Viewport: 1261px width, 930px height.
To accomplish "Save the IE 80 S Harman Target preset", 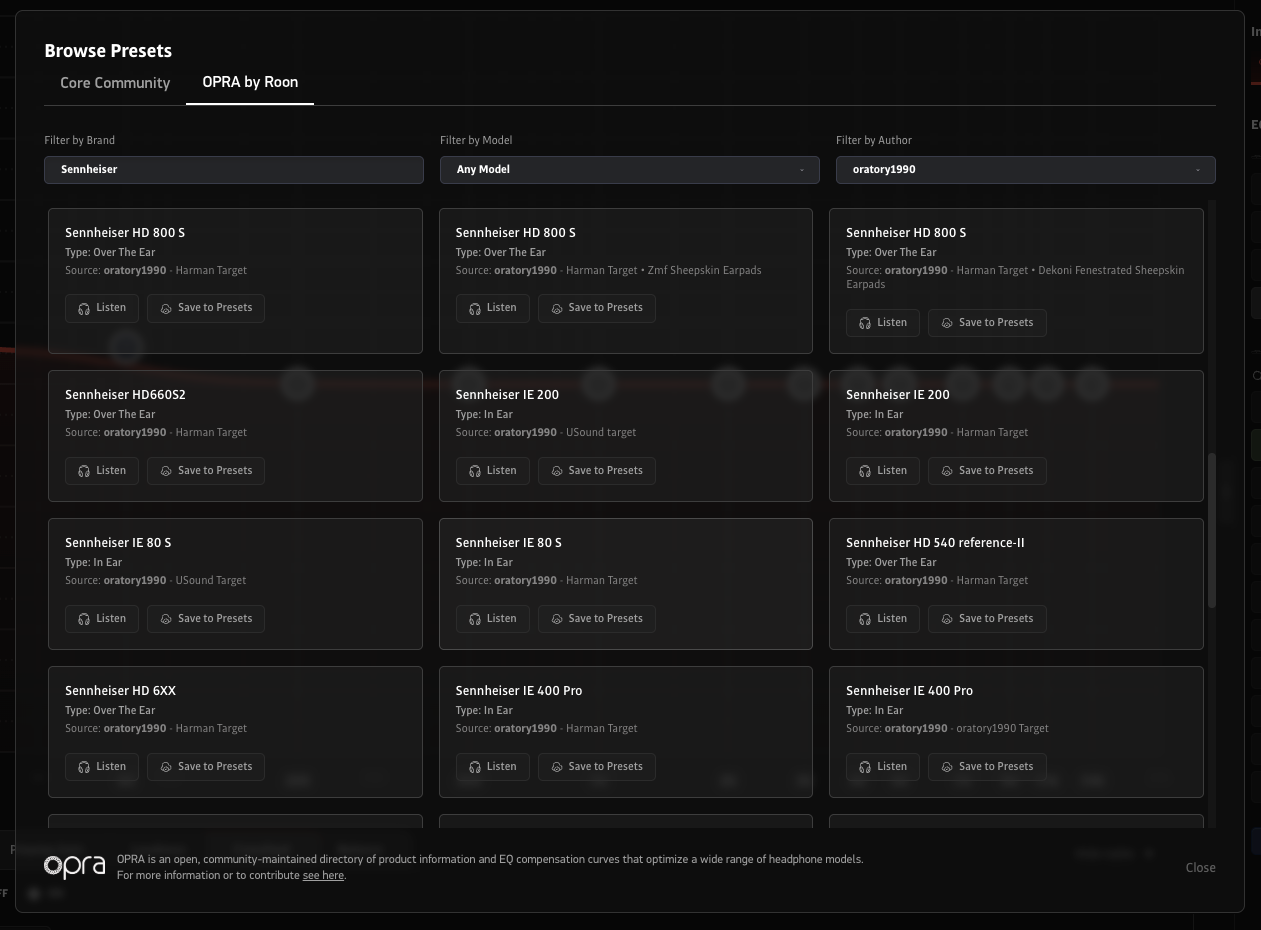I will (x=596, y=619).
